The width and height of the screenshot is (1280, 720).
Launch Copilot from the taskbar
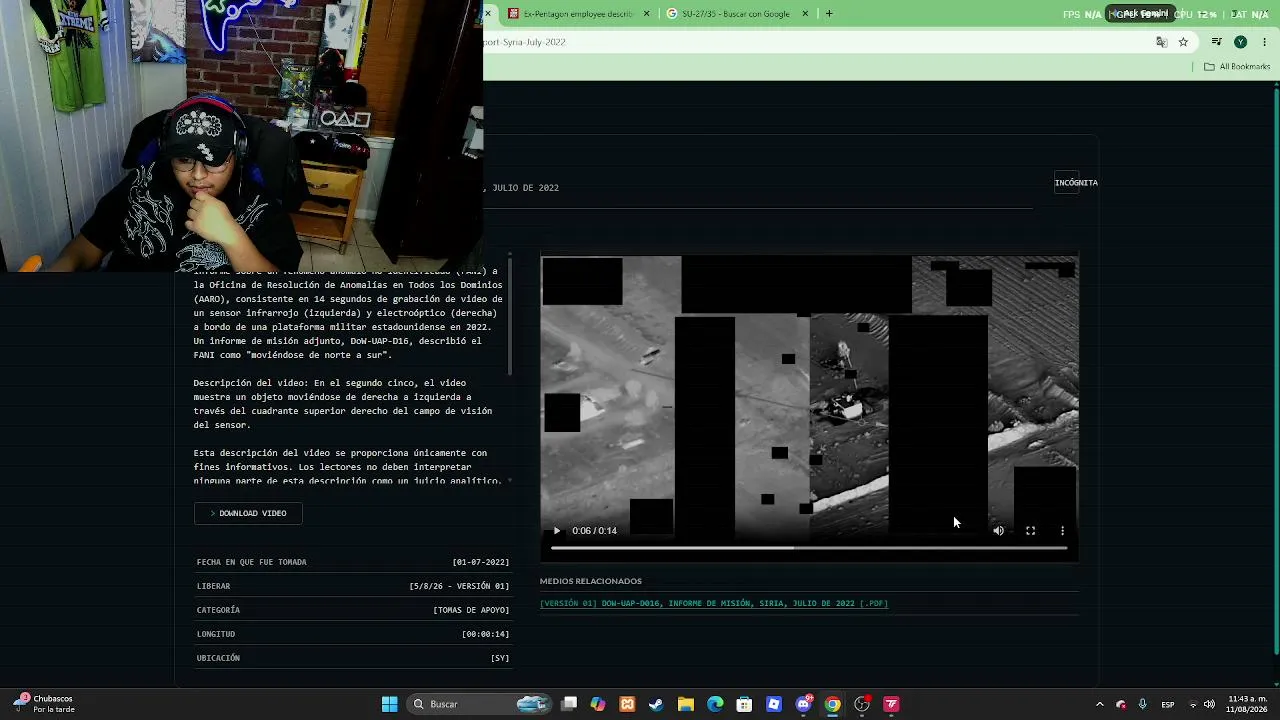(x=598, y=704)
